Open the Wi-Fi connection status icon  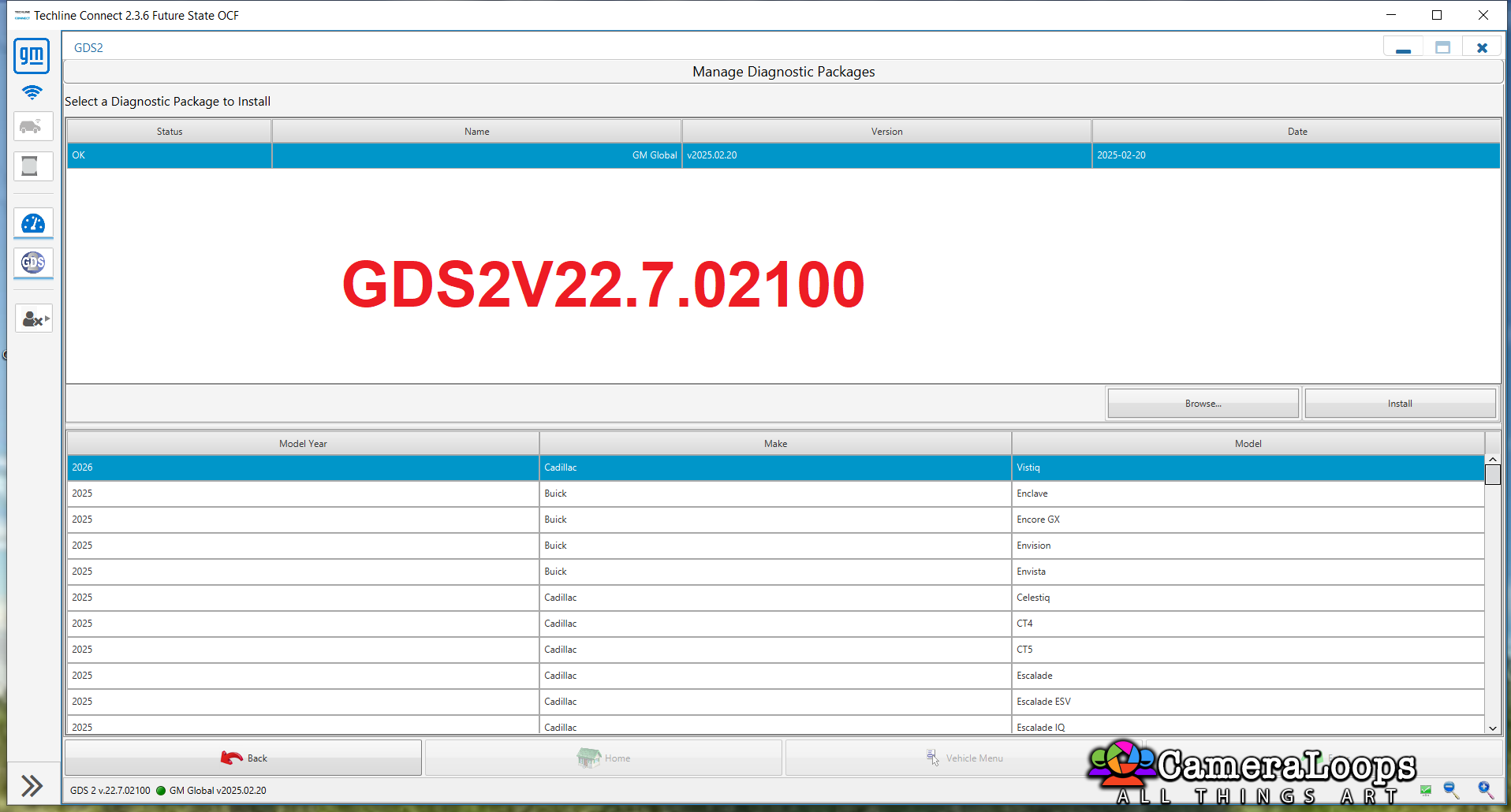coord(32,92)
